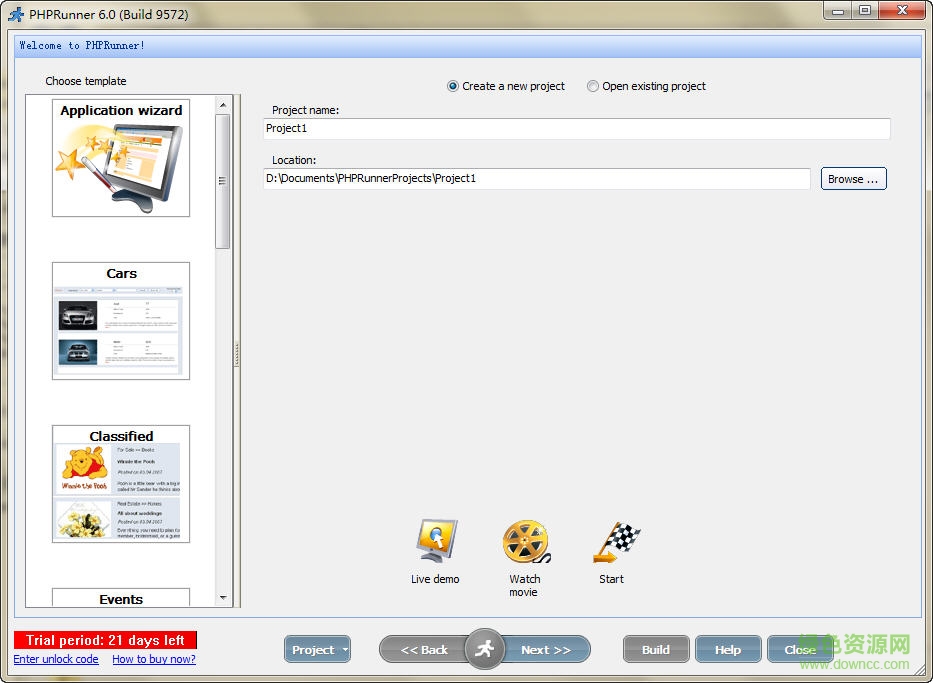
Task: Choose the Classified template thumbnail
Action: (121, 484)
